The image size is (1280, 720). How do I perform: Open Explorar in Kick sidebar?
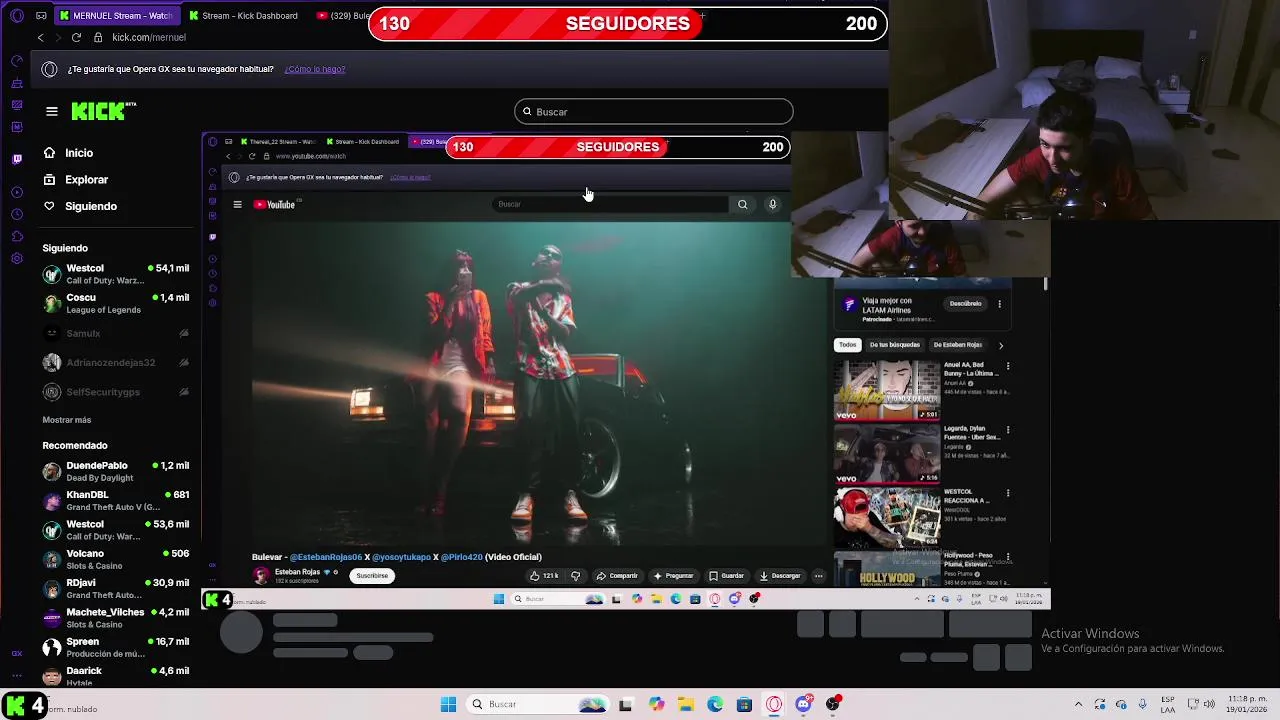point(76,180)
